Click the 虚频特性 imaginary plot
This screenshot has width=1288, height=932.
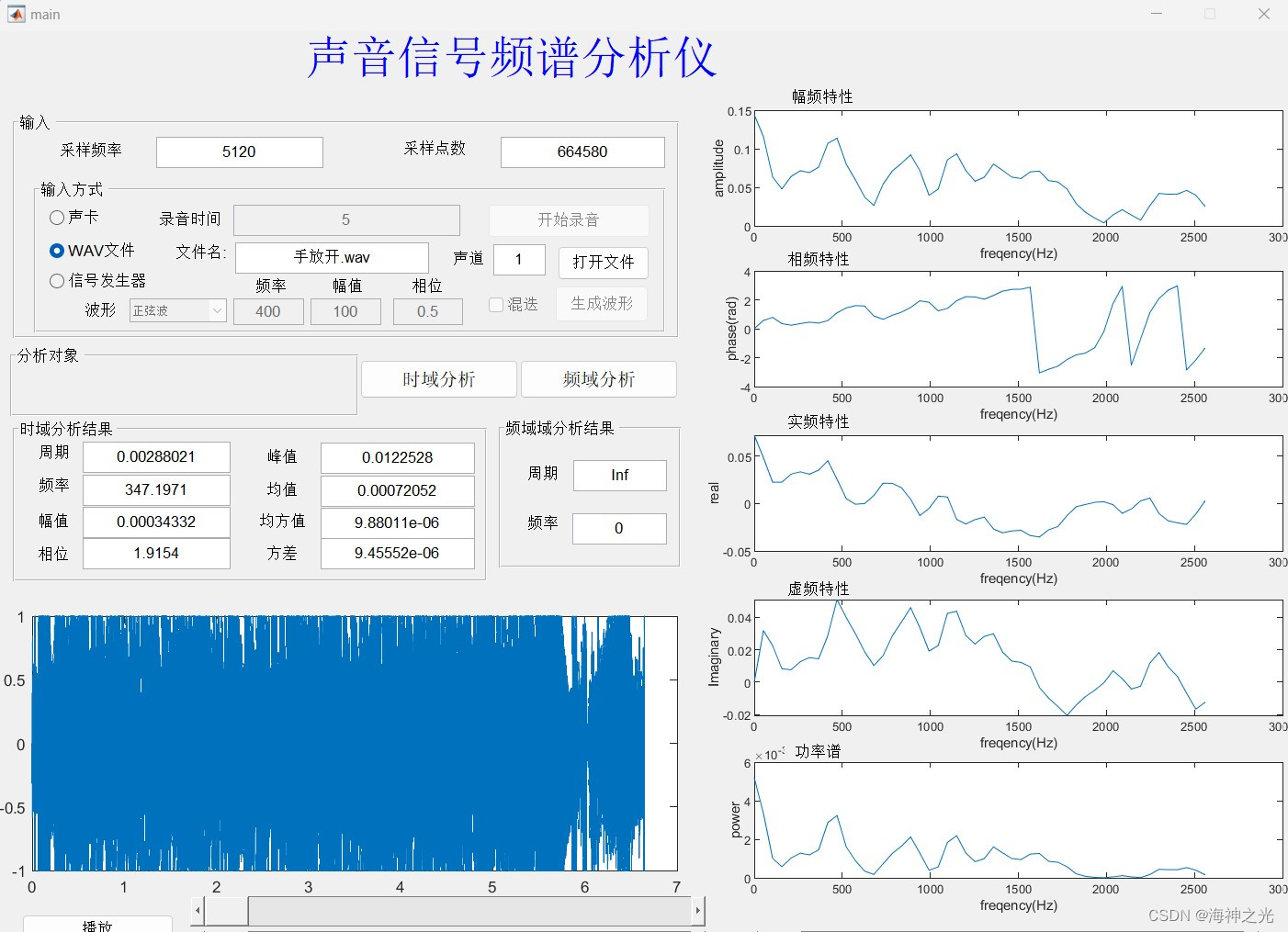point(1018,657)
